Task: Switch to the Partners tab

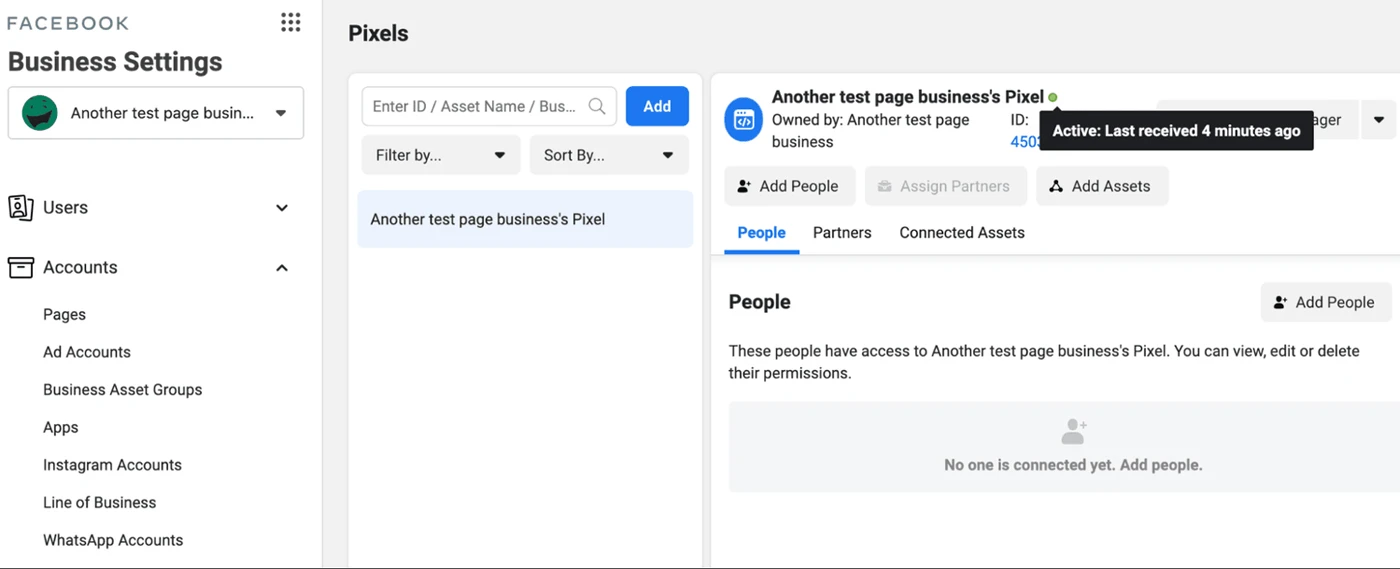Action: pos(842,233)
